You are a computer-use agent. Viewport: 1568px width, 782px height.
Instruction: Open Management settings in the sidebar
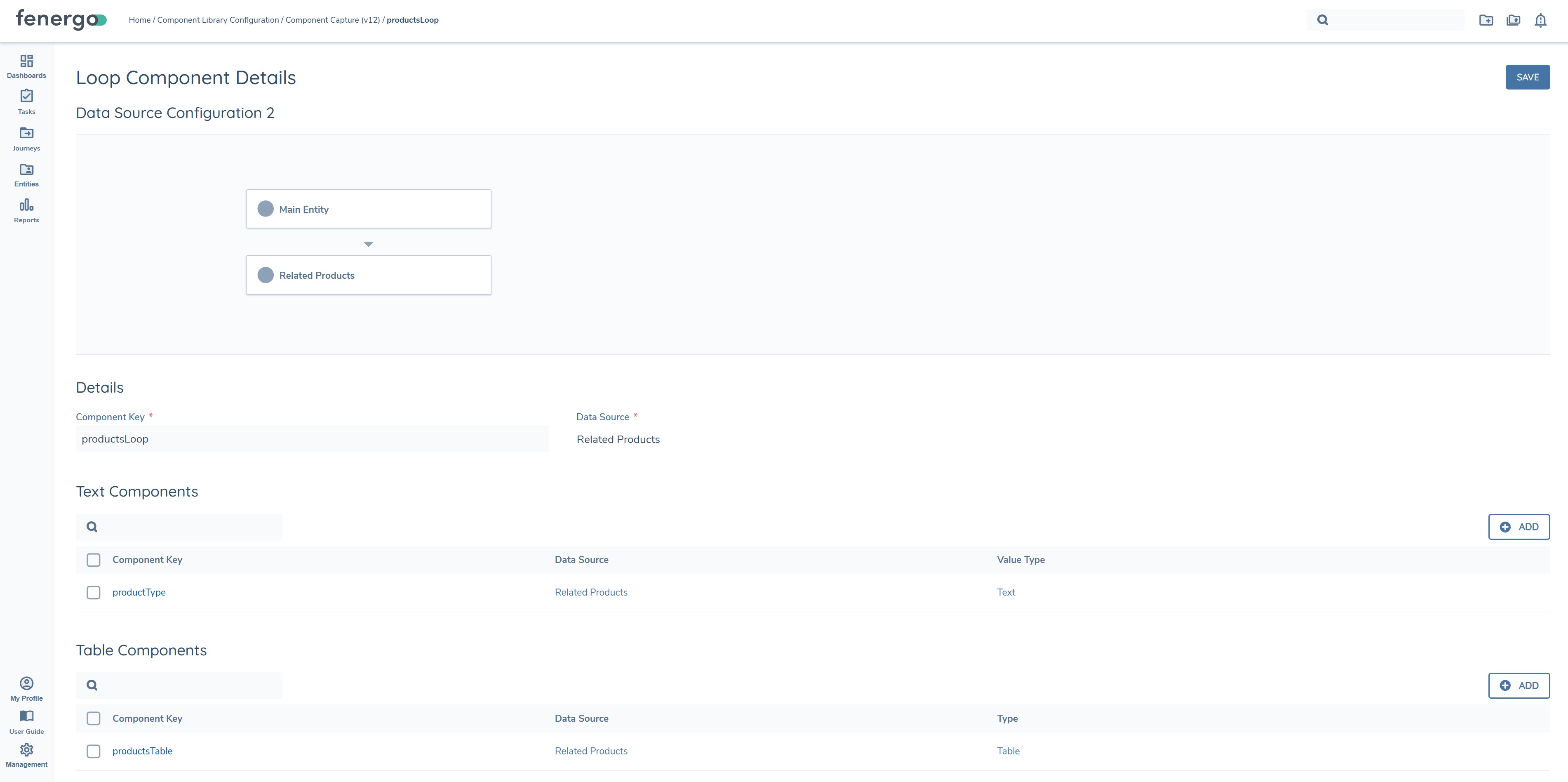pyautogui.click(x=26, y=754)
